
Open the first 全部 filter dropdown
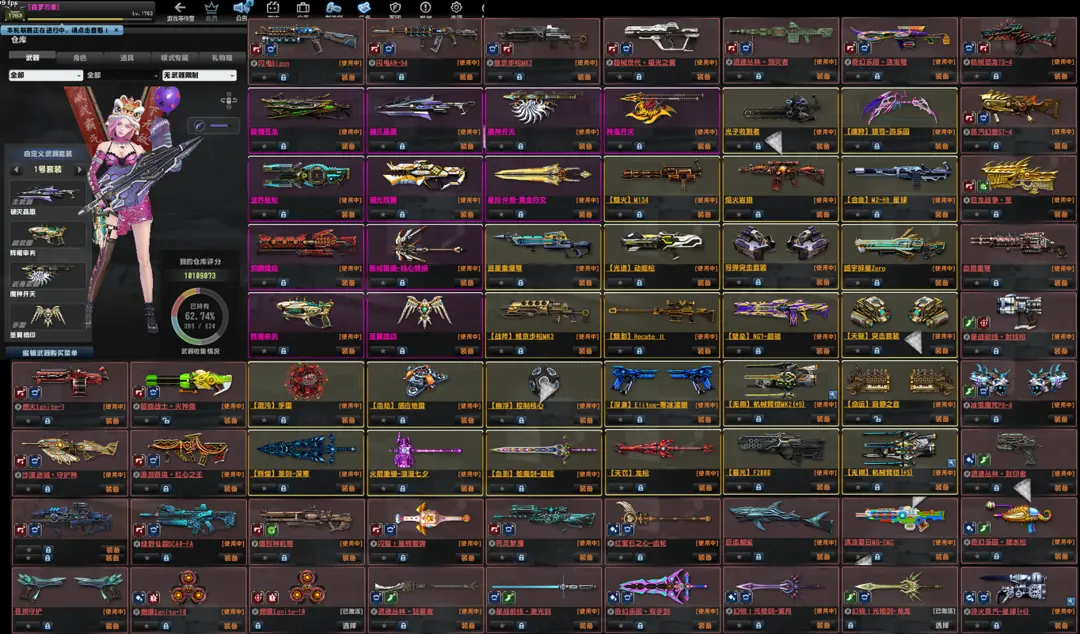[x=45, y=75]
